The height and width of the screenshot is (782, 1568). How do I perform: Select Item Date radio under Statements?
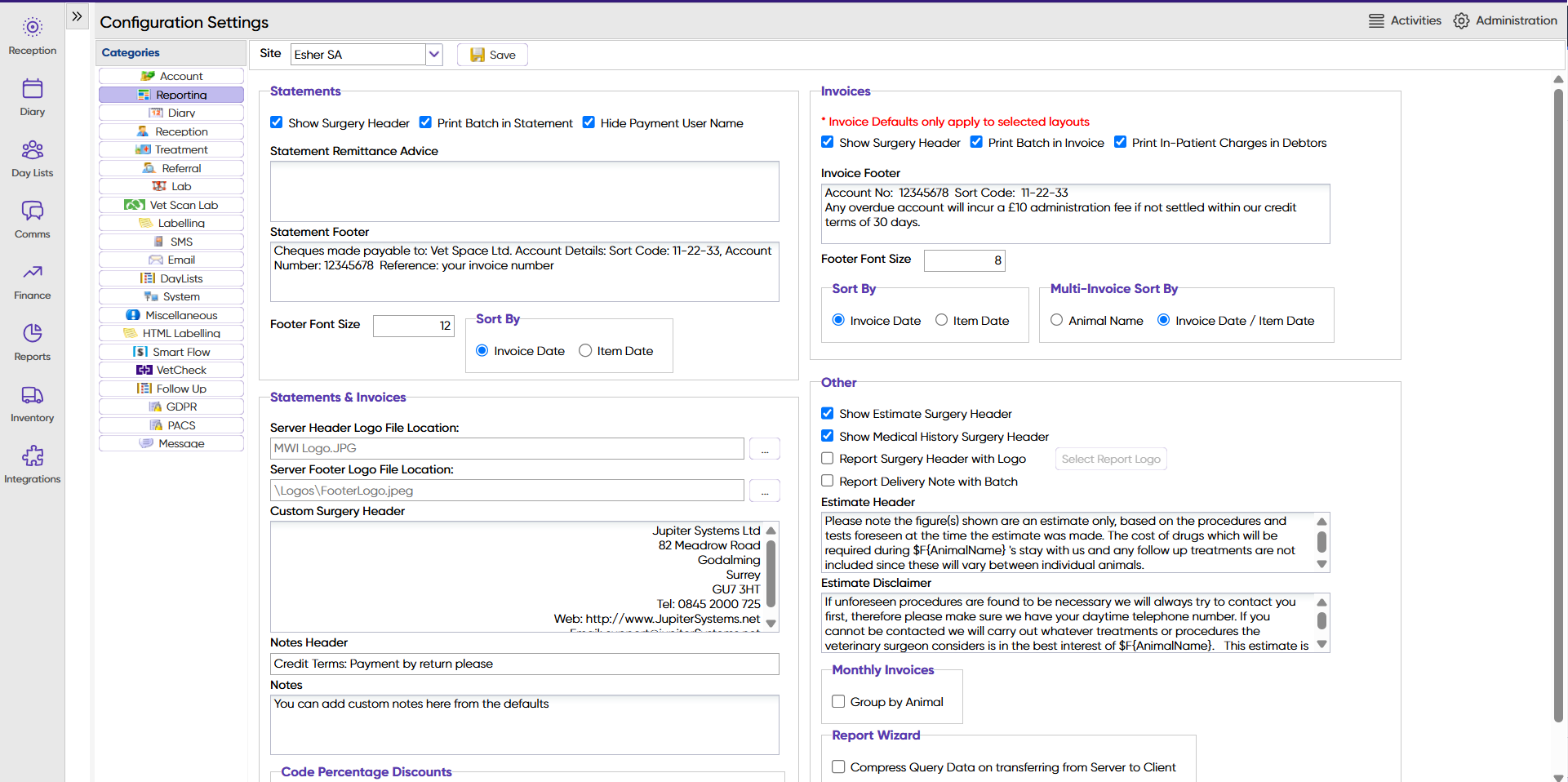585,351
